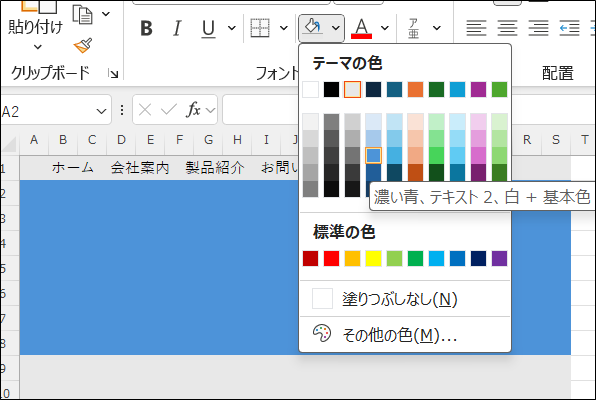Click the Fill Color bucket icon
Screen dimensions: 596x400
pyautogui.click(x=312, y=27)
